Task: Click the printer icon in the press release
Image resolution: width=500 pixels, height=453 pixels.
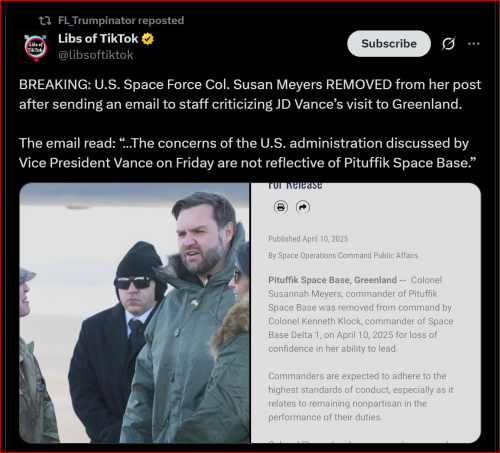Action: (x=281, y=207)
